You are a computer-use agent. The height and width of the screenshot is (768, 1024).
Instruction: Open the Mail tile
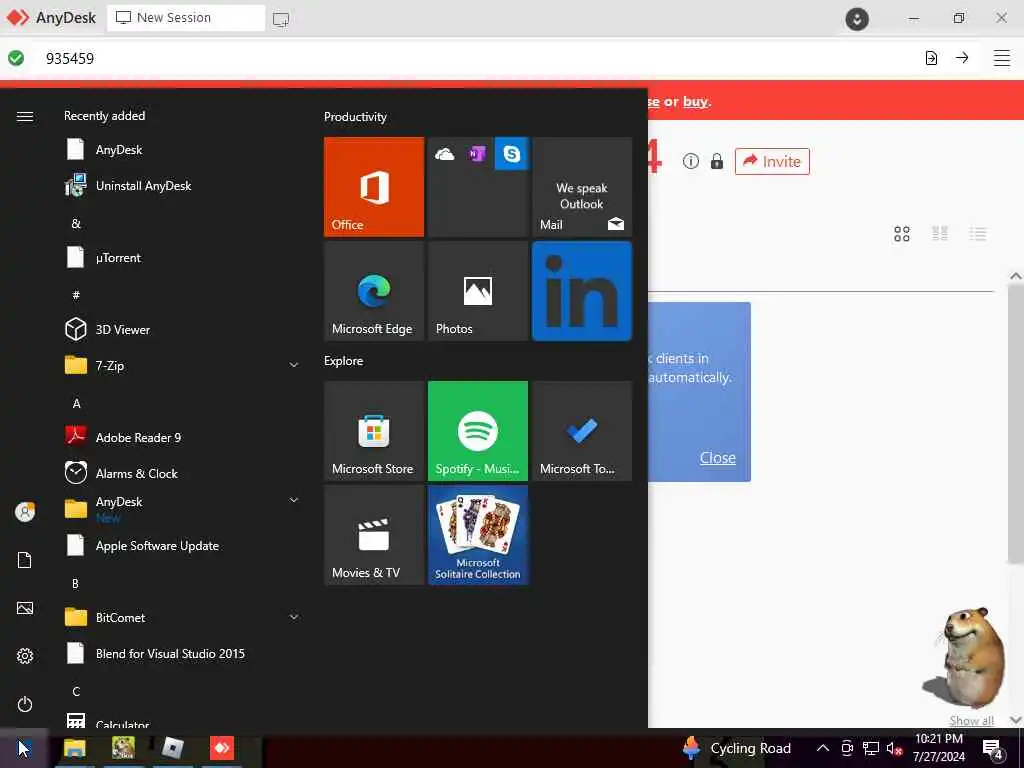(x=582, y=187)
